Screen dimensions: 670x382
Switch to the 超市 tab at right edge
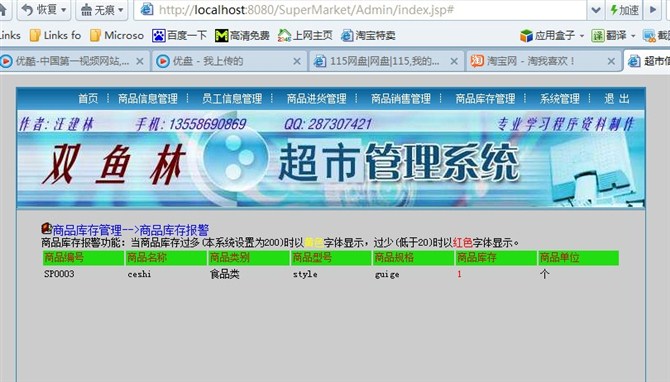[x=648, y=61]
